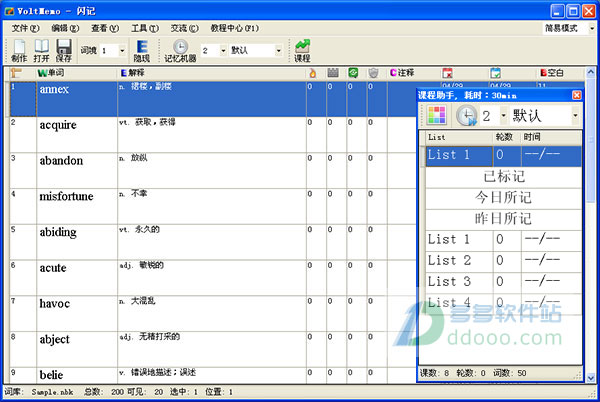The height and width of the screenshot is (402, 600).
Task: Select the word misfortune
Action: click(66, 196)
